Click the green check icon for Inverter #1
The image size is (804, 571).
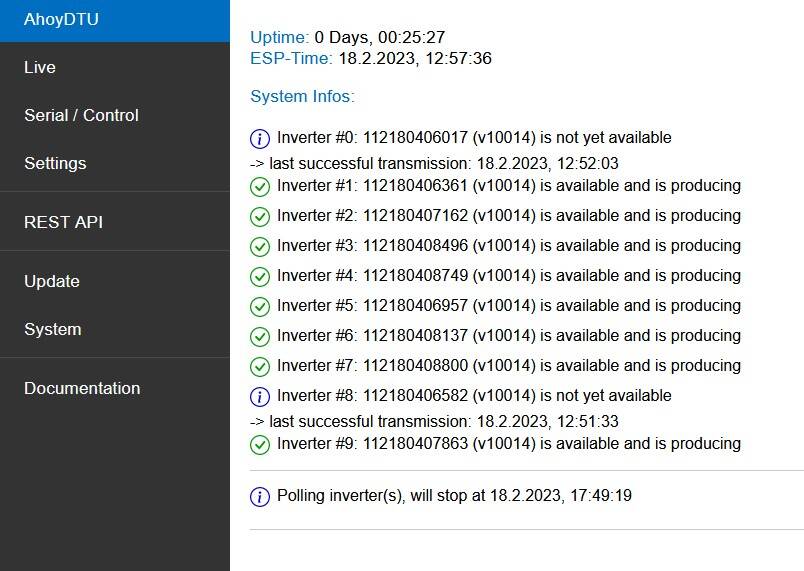(260, 187)
